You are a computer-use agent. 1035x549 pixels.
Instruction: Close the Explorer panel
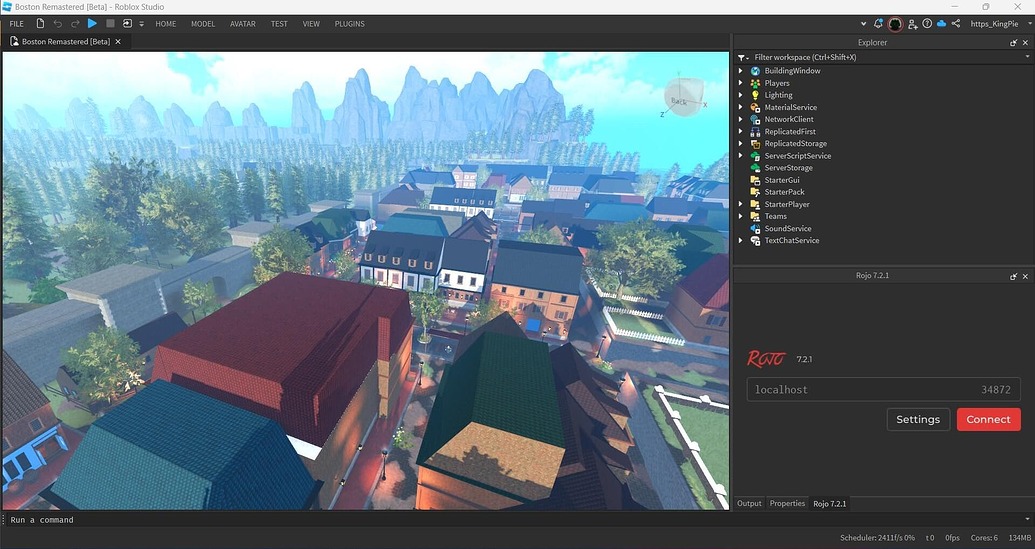(x=1025, y=43)
